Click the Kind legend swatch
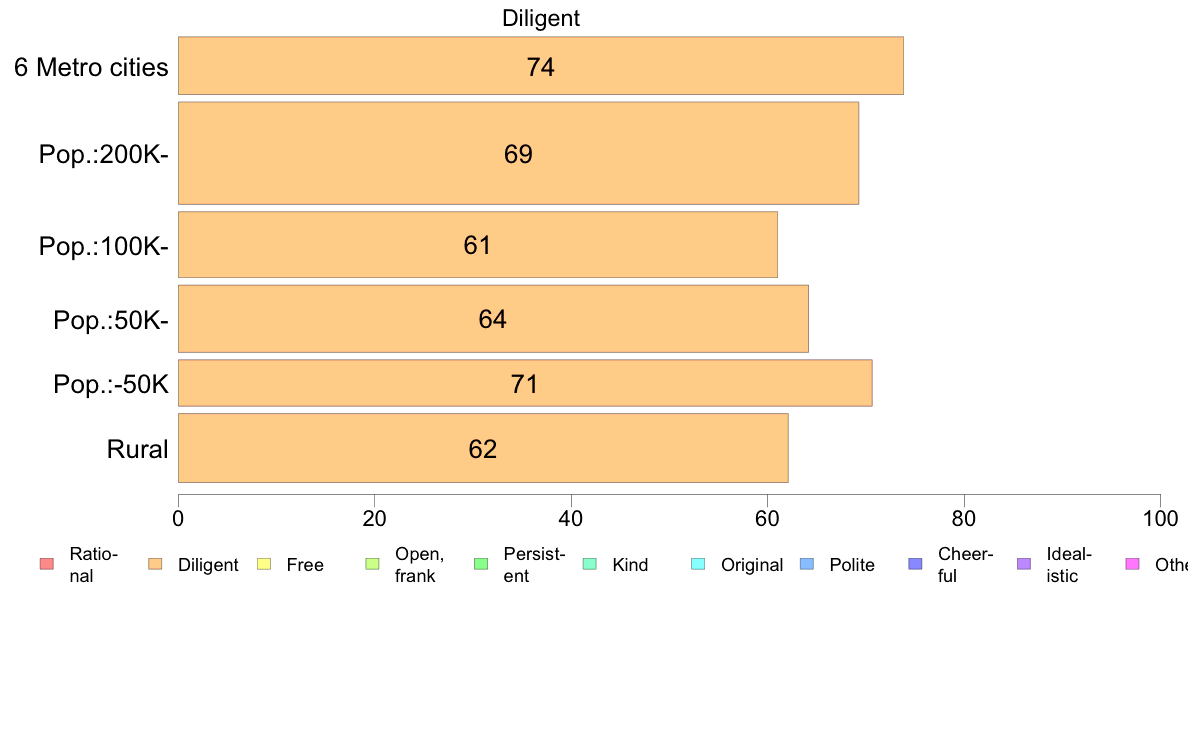This screenshot has width=1188, height=736. click(589, 564)
